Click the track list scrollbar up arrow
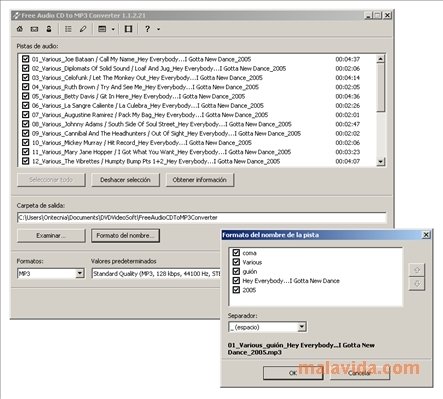 click(380, 59)
